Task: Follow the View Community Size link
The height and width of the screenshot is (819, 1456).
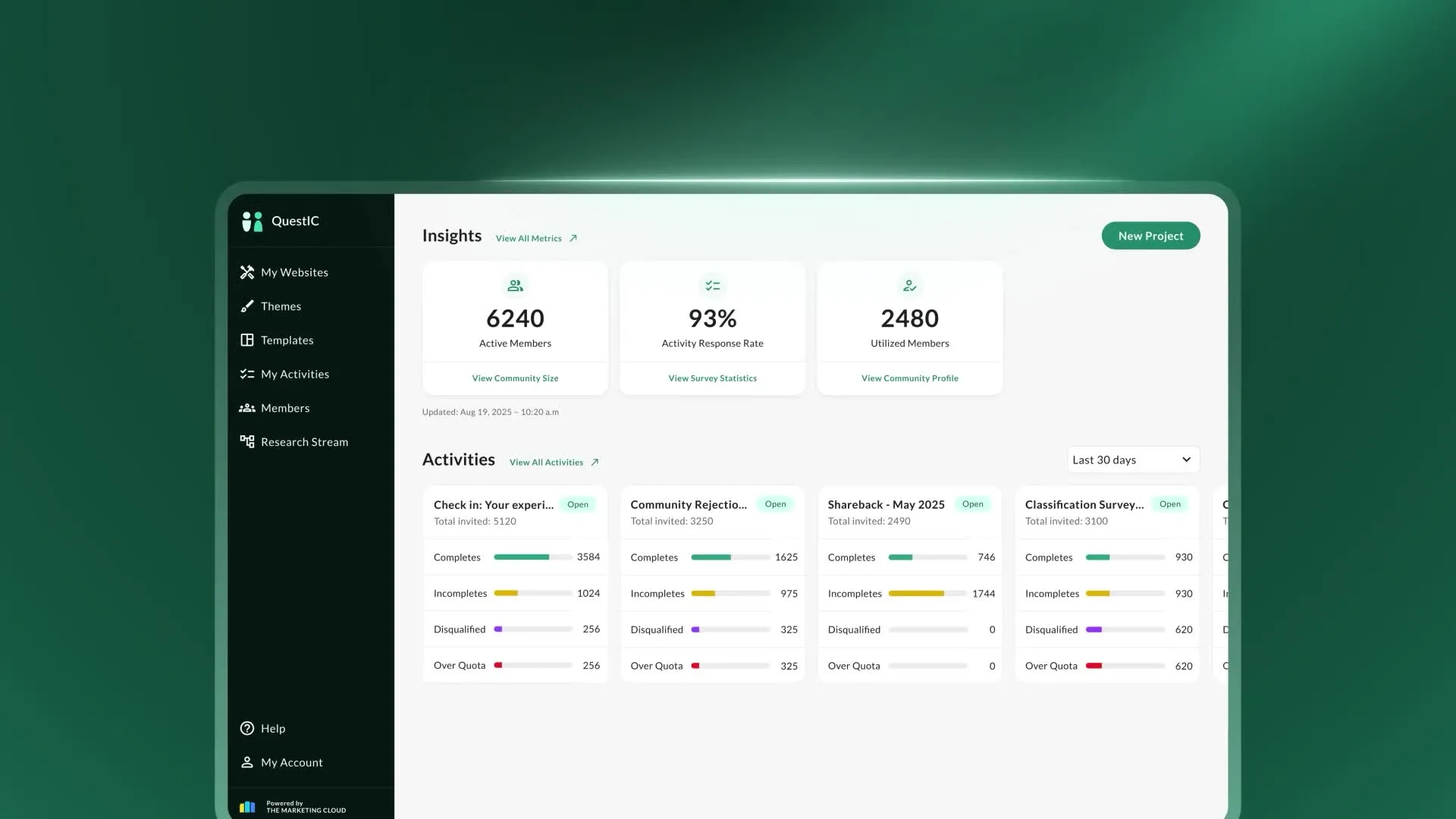Action: coord(515,378)
